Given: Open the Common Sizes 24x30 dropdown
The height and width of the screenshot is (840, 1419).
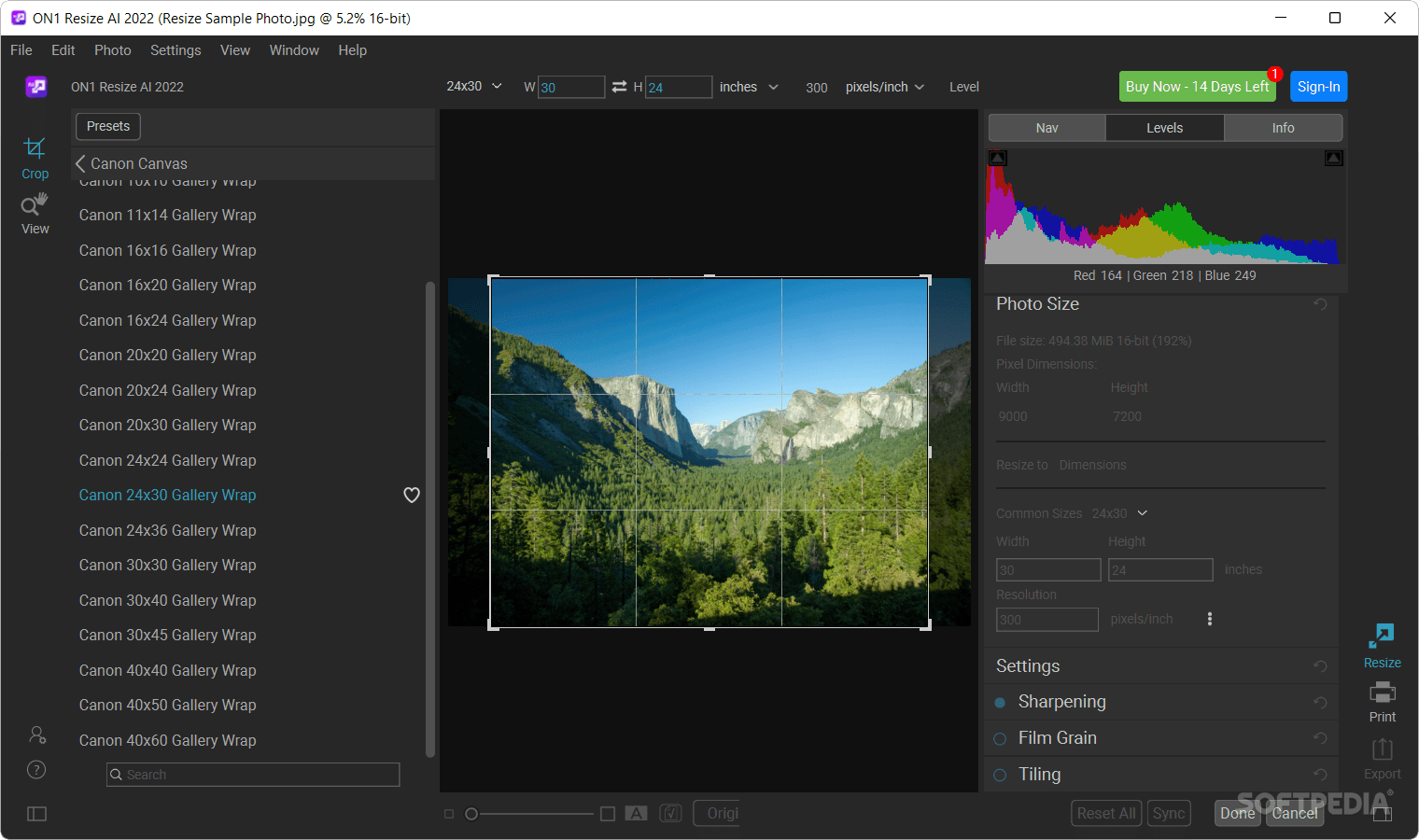Looking at the screenshot, I should tap(1119, 513).
